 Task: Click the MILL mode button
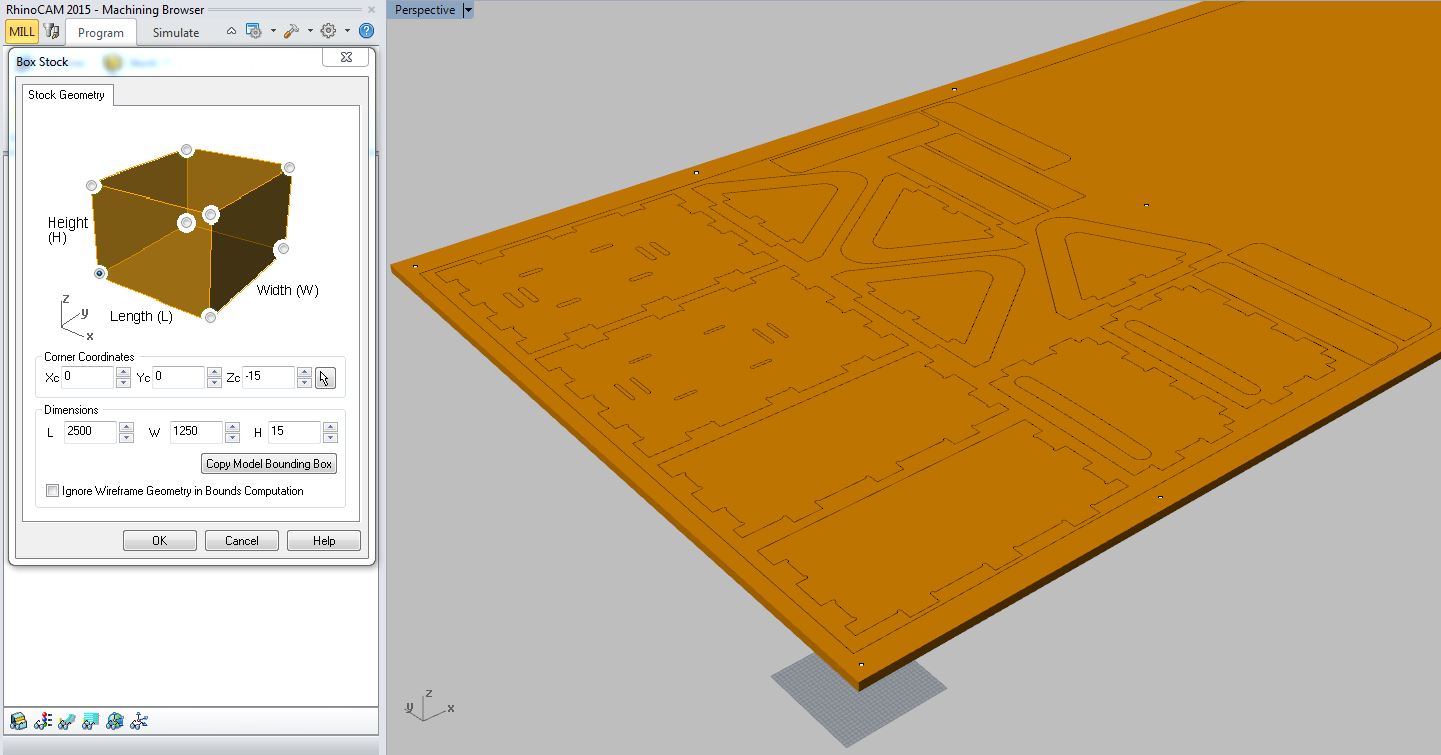point(22,31)
